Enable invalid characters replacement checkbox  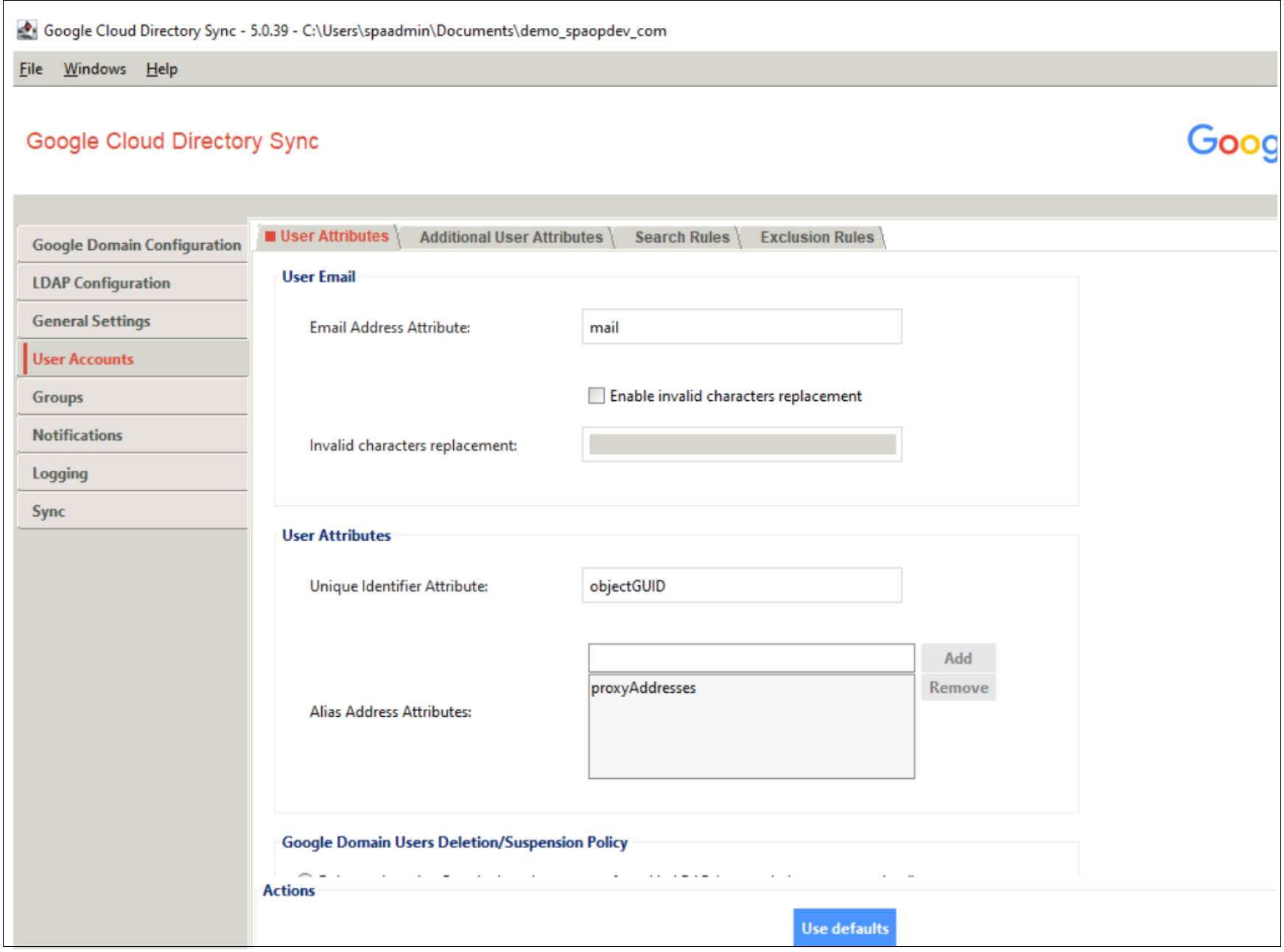point(596,396)
